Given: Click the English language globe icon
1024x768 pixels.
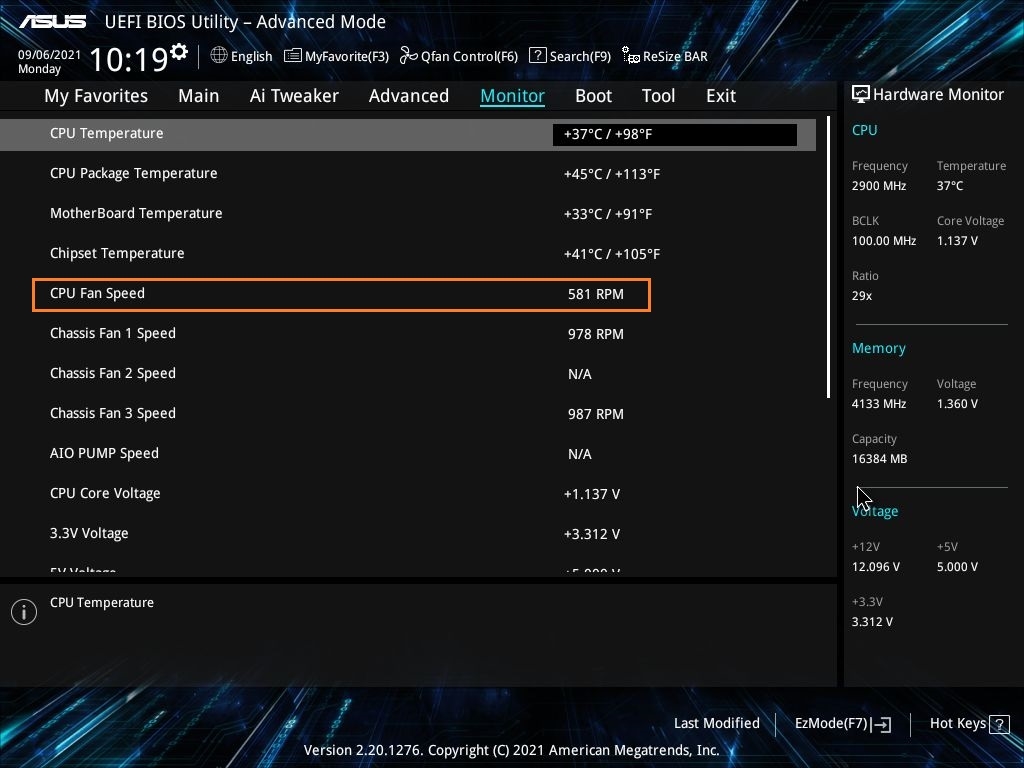Looking at the screenshot, I should (219, 55).
